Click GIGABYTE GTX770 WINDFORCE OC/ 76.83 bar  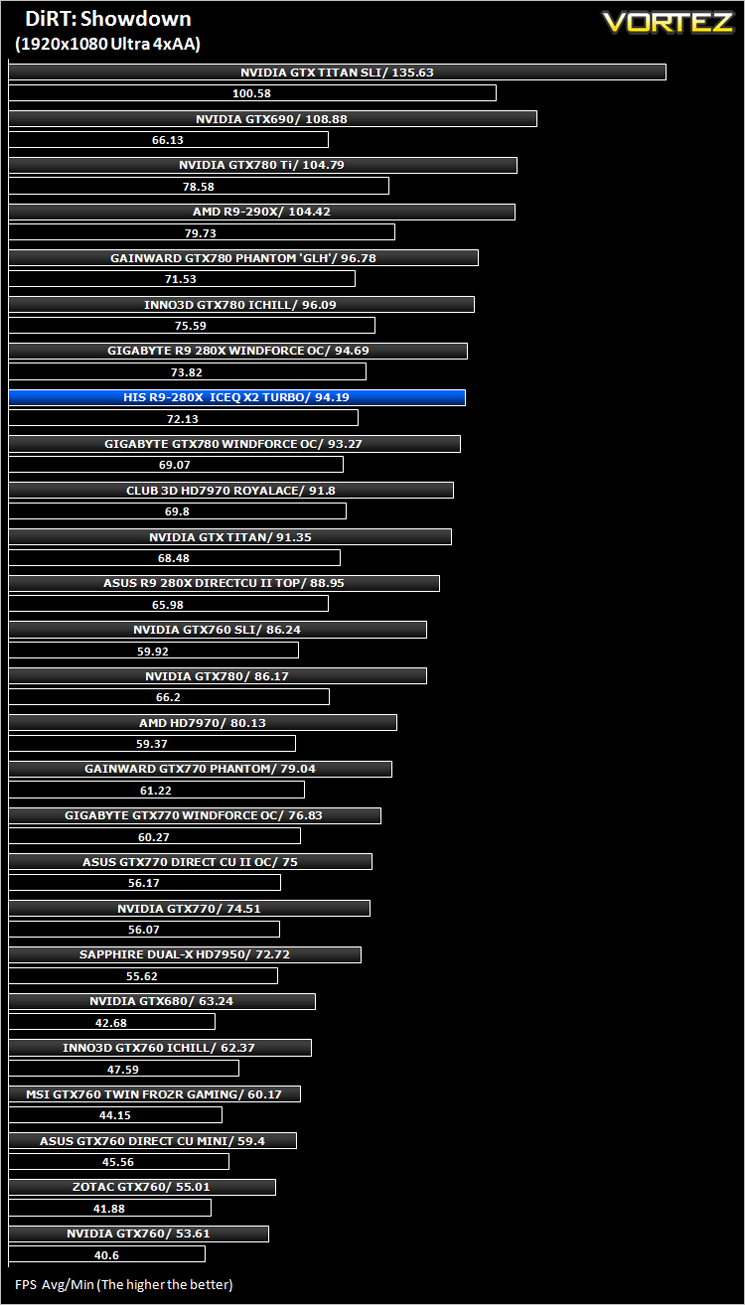[194, 816]
